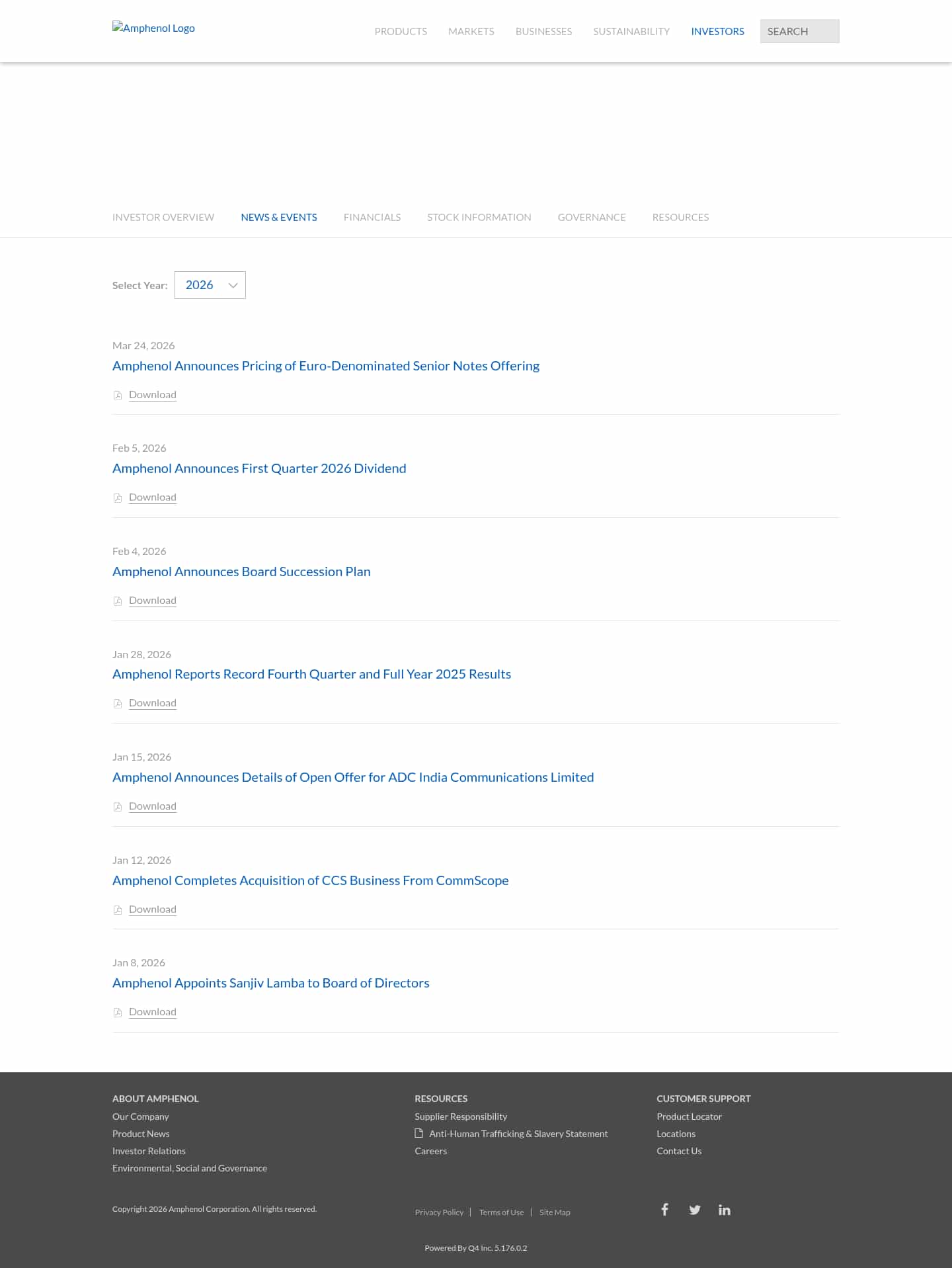Screen dimensions: 952x1268
Task: Switch to Financials tab
Action: tap(372, 217)
